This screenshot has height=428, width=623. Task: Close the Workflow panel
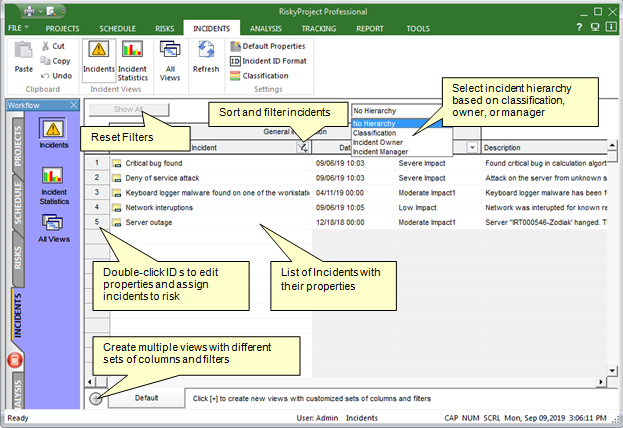pos(74,105)
